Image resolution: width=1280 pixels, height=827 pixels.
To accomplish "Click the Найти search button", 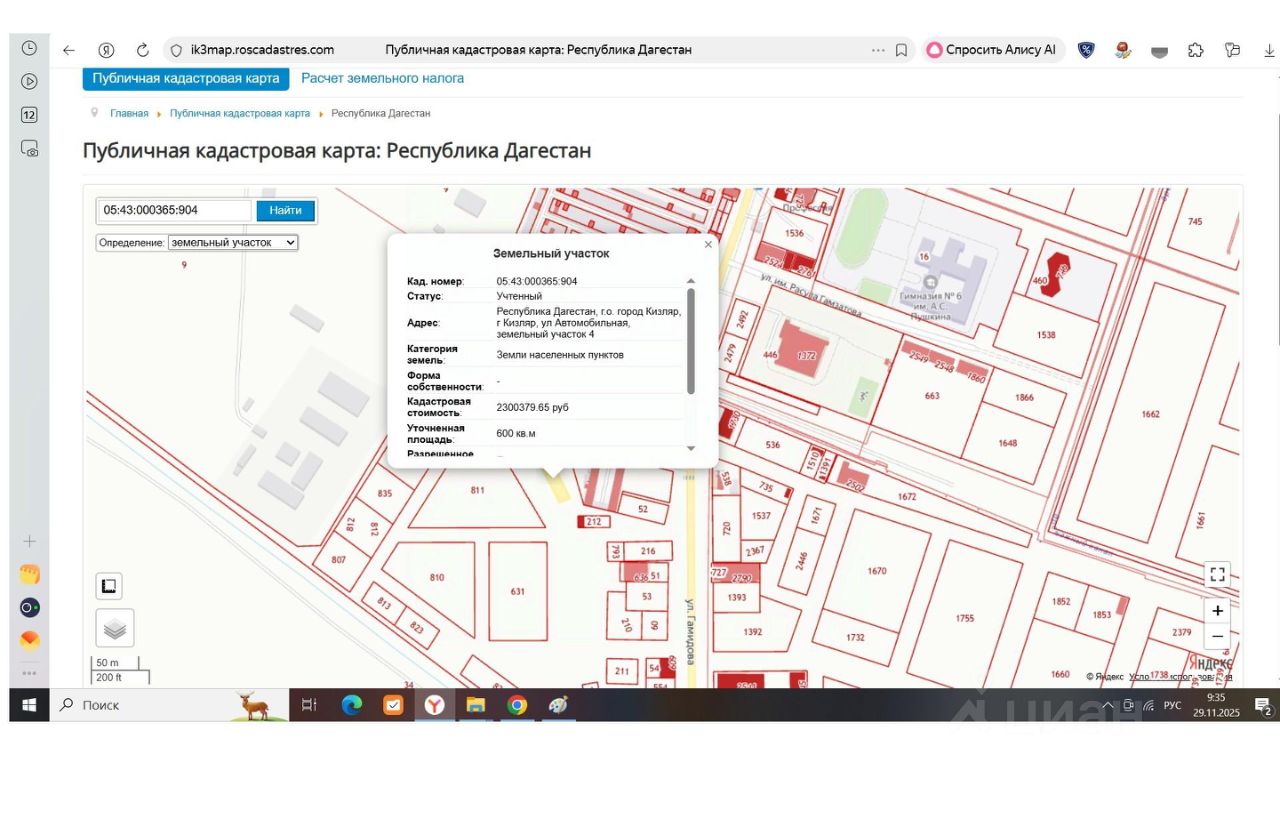I will coord(286,210).
